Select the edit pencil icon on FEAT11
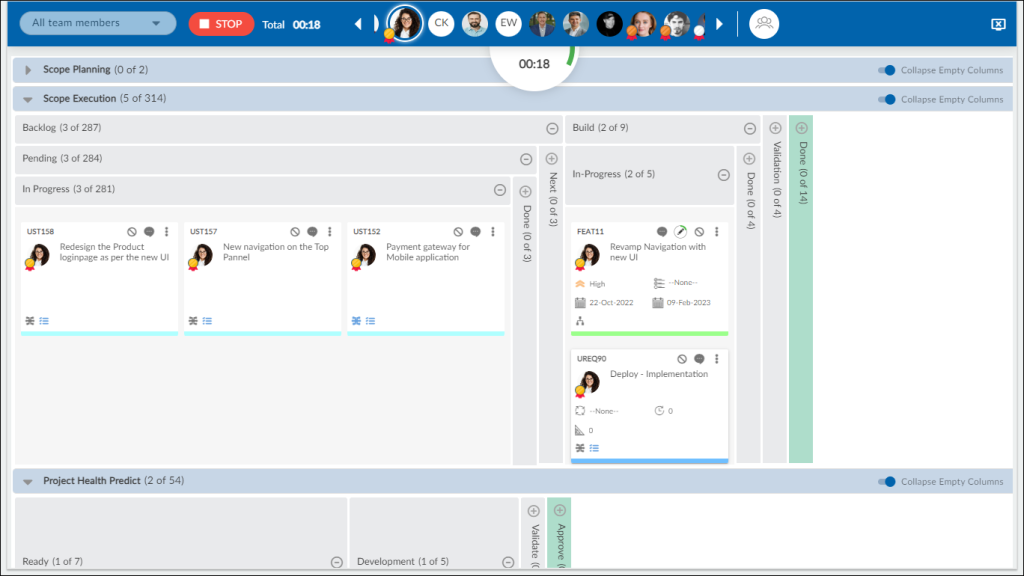 click(680, 231)
